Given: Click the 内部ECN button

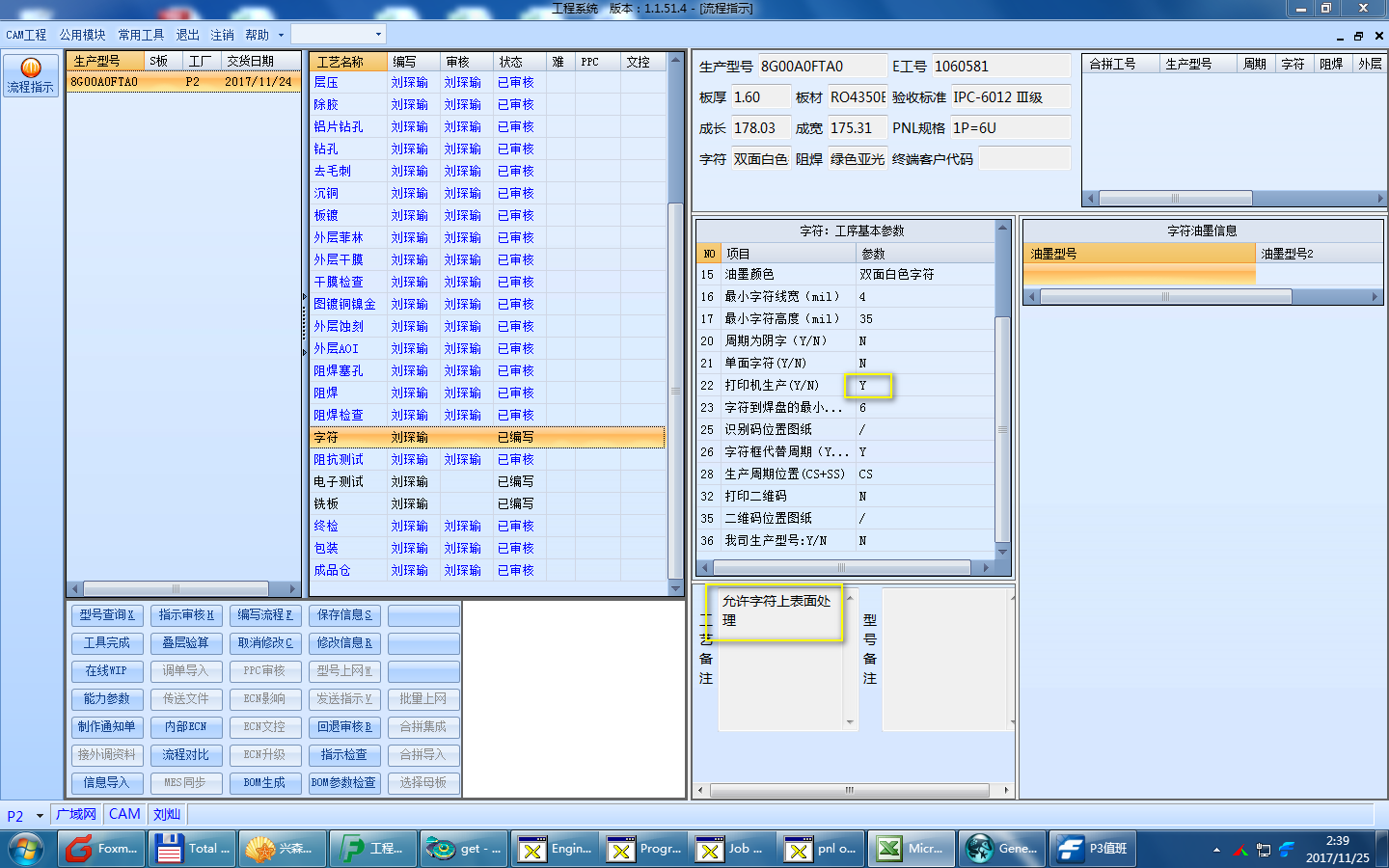Looking at the screenshot, I should (x=186, y=727).
